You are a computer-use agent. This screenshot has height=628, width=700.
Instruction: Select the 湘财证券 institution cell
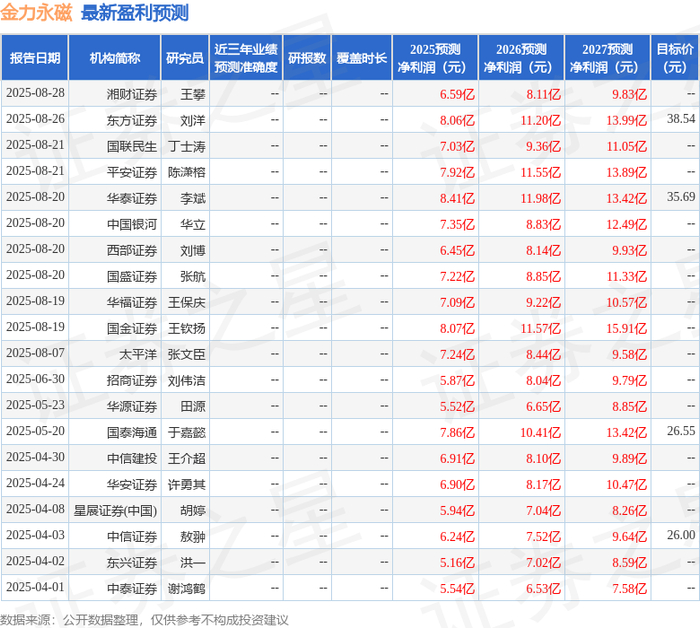(132, 94)
